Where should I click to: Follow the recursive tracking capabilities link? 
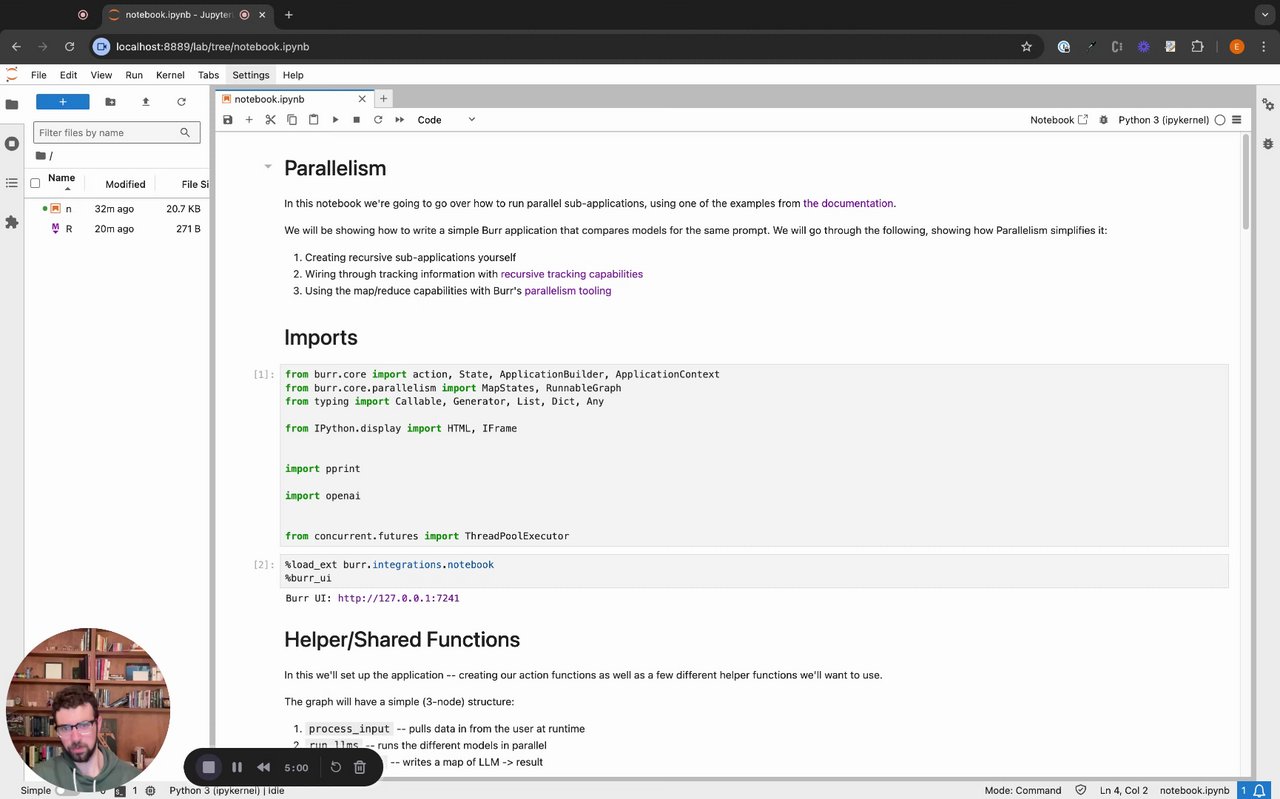571,274
